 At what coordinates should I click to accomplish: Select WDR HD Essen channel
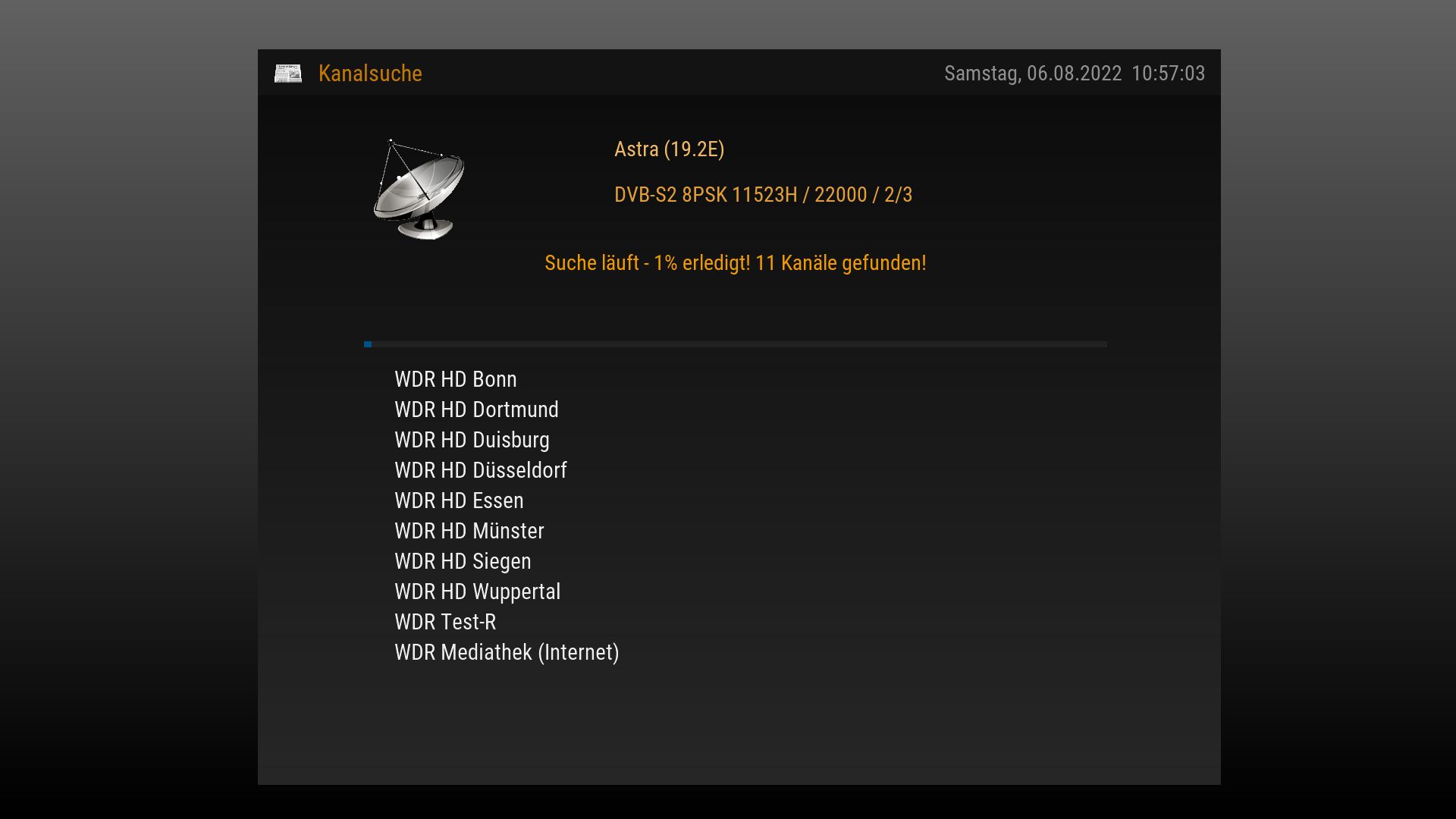pyautogui.click(x=459, y=500)
